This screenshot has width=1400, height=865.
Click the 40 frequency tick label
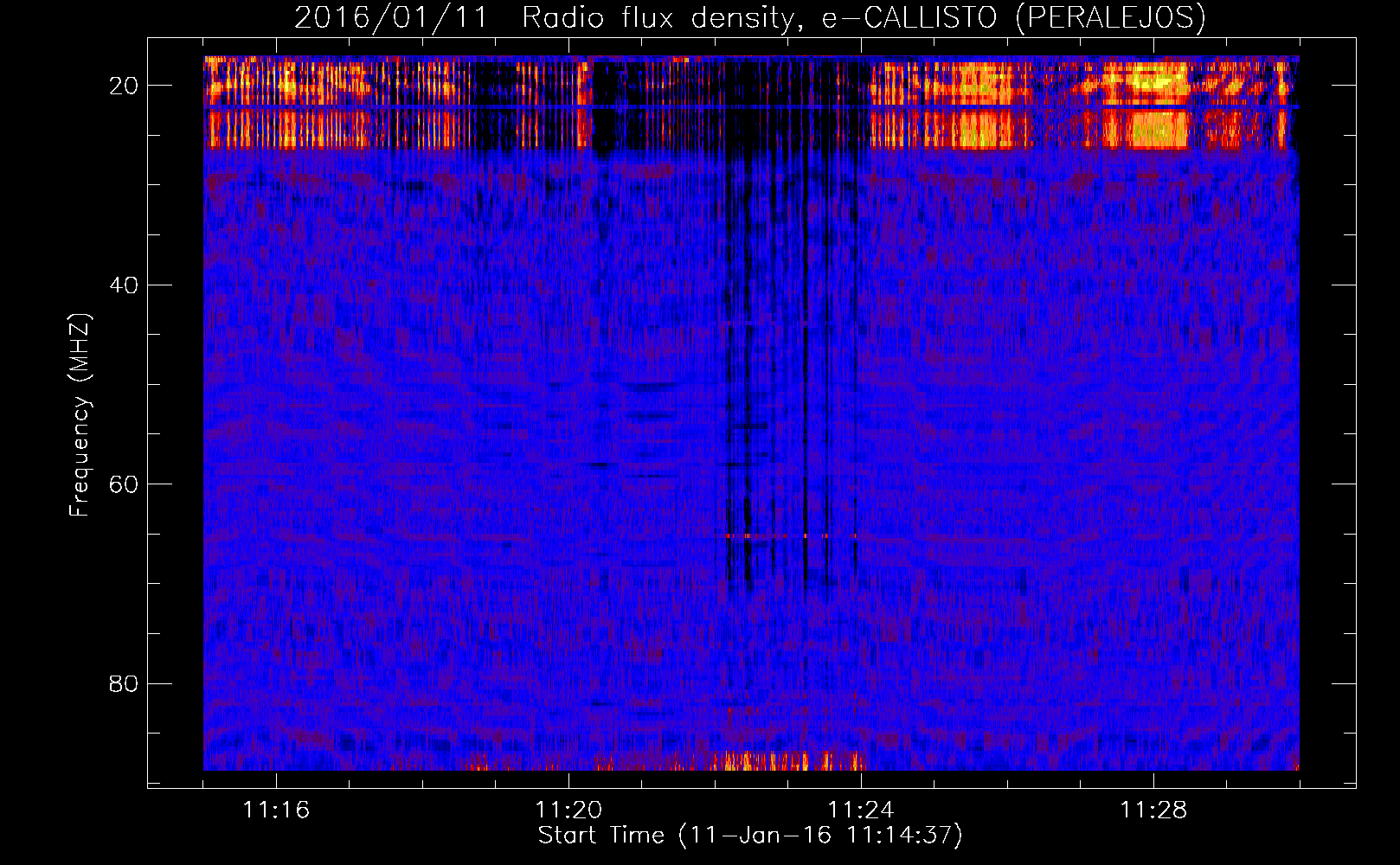(125, 285)
